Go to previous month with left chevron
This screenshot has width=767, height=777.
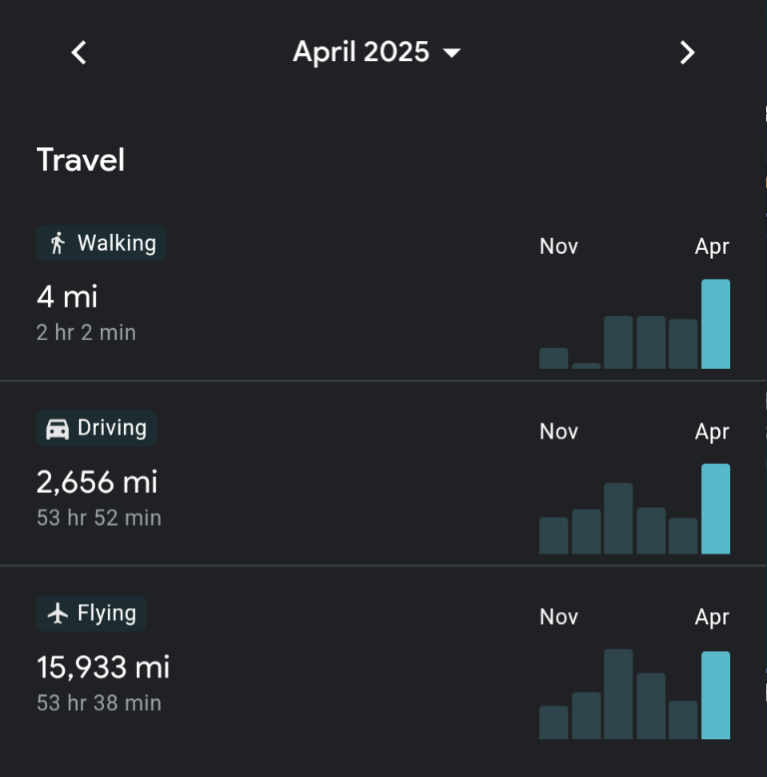(x=79, y=53)
